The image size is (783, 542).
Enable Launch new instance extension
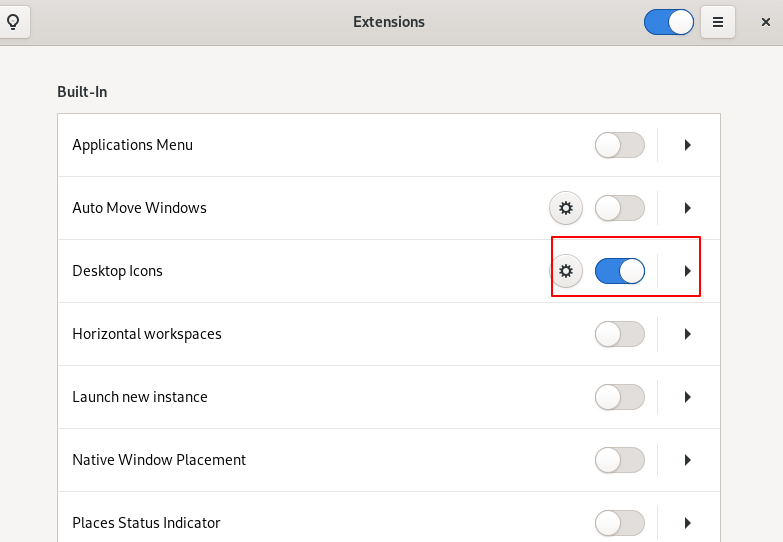point(620,397)
